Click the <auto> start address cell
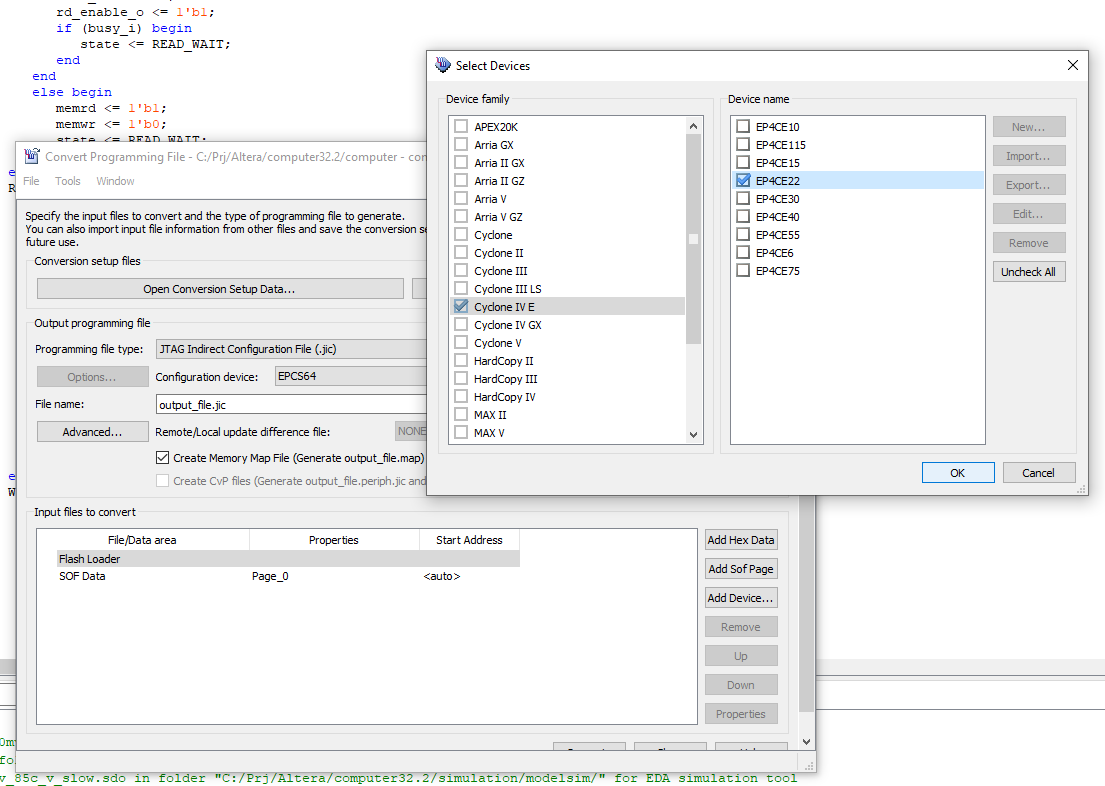 pos(442,576)
